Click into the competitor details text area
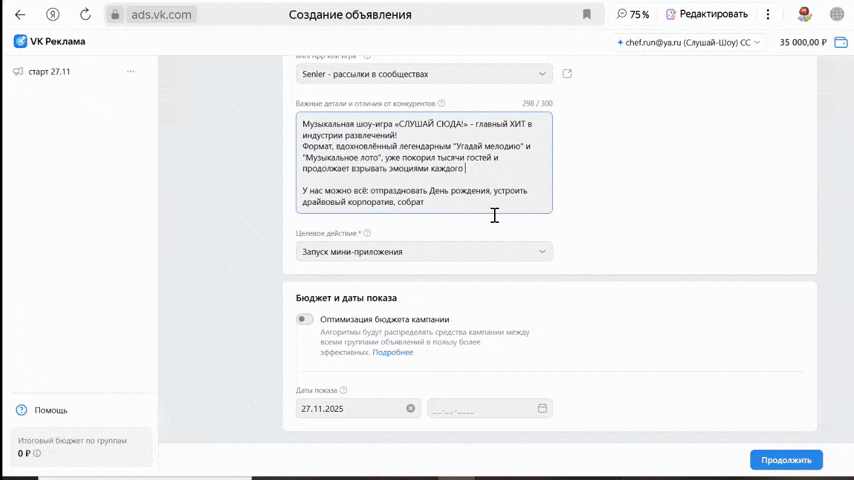 pos(424,162)
